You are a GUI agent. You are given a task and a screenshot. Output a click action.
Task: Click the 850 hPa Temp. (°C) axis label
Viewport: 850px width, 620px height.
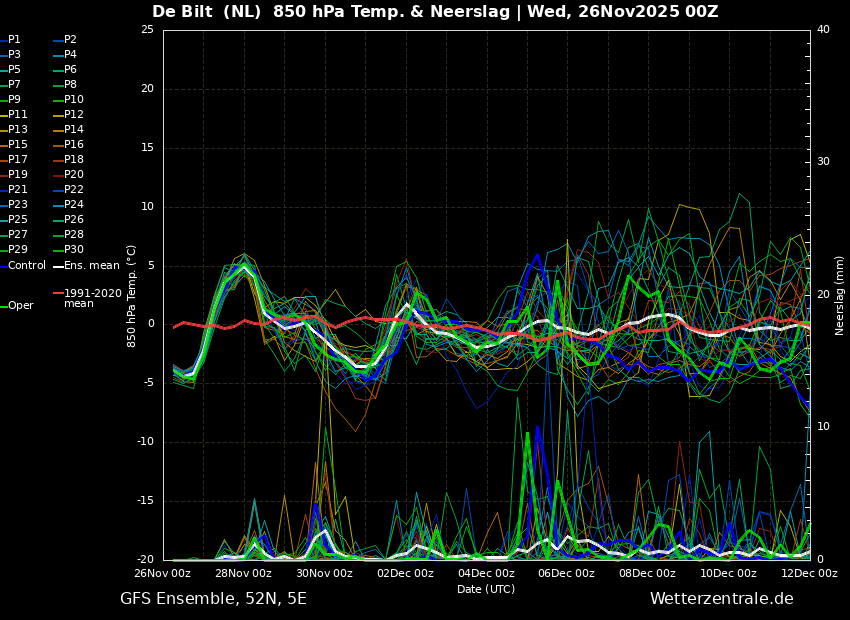(x=132, y=296)
